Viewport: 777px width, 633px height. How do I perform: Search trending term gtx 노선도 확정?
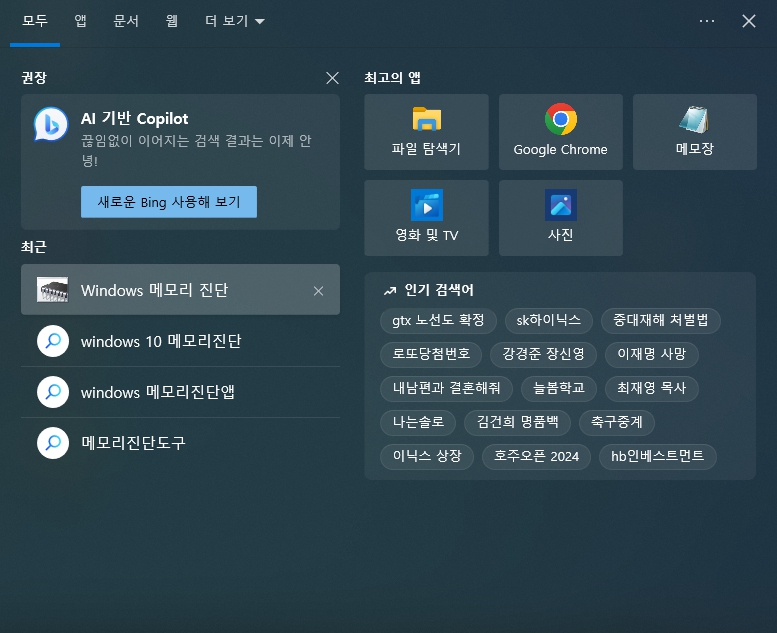tap(438, 320)
